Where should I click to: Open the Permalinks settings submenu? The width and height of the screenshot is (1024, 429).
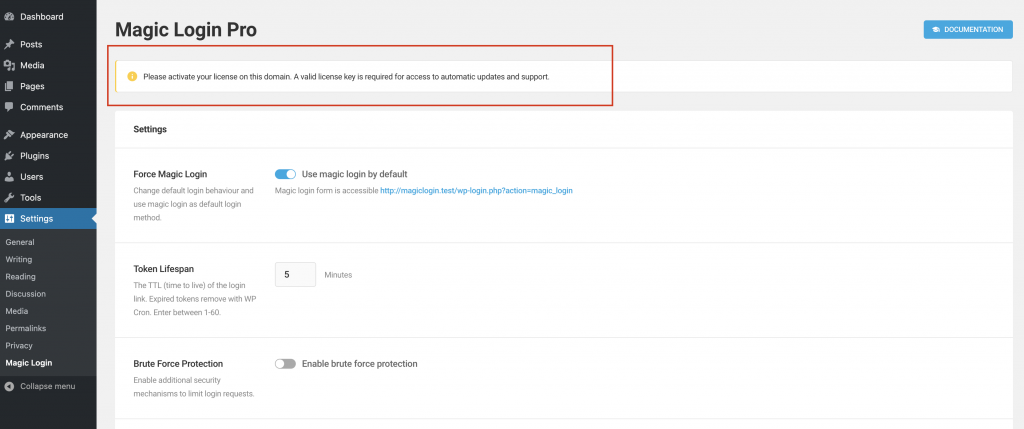(25, 328)
